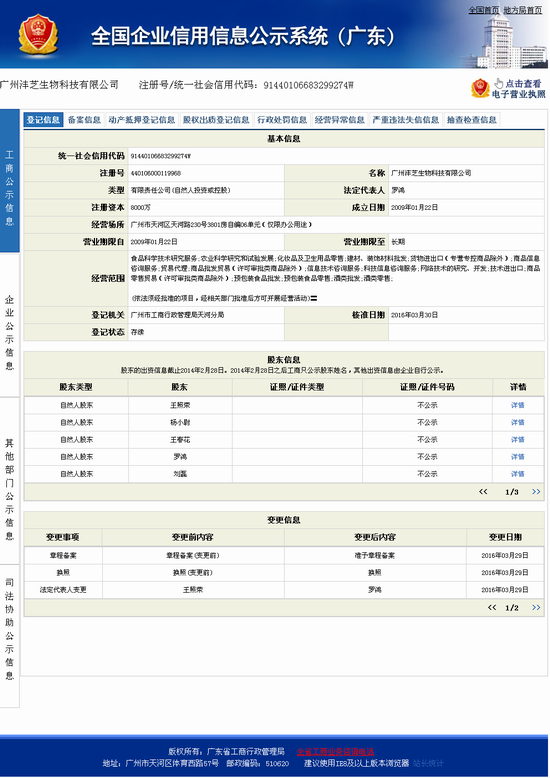Switch to the 备案信息 tab

[84, 120]
